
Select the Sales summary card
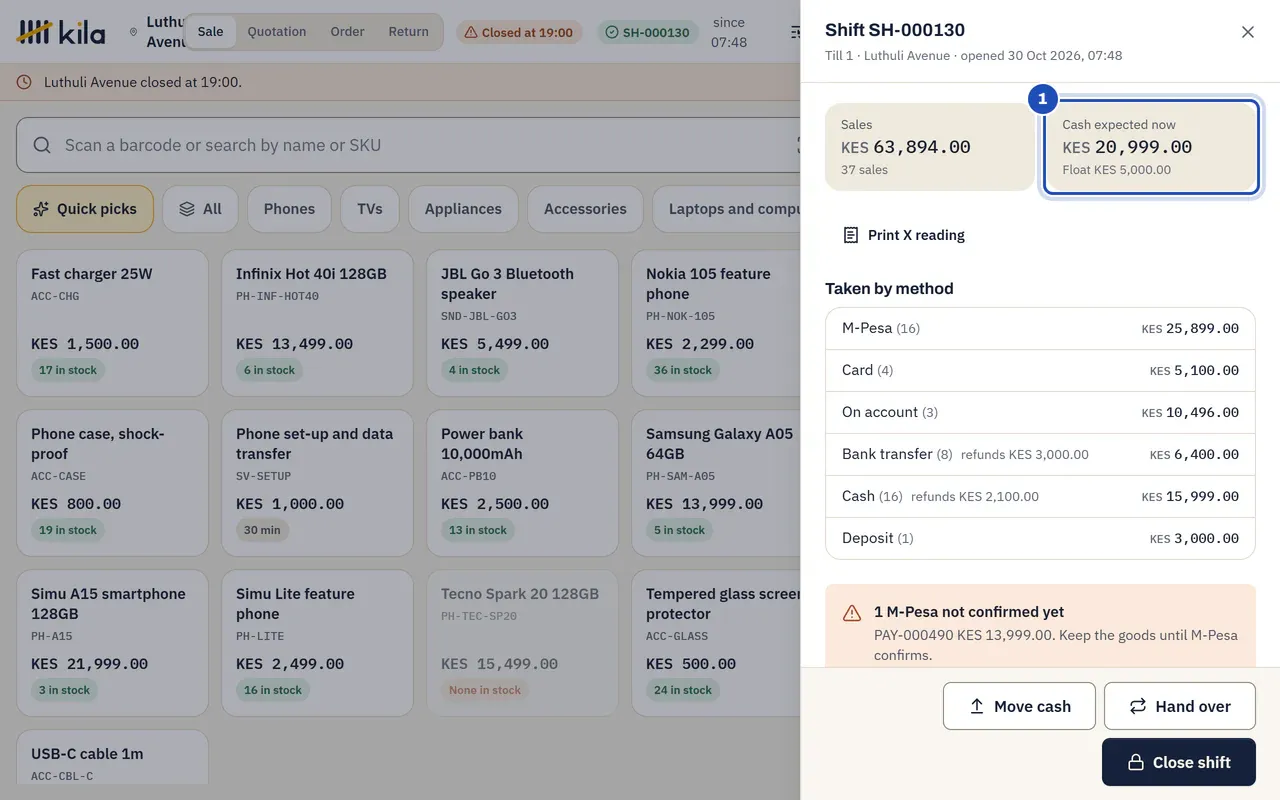click(x=930, y=147)
